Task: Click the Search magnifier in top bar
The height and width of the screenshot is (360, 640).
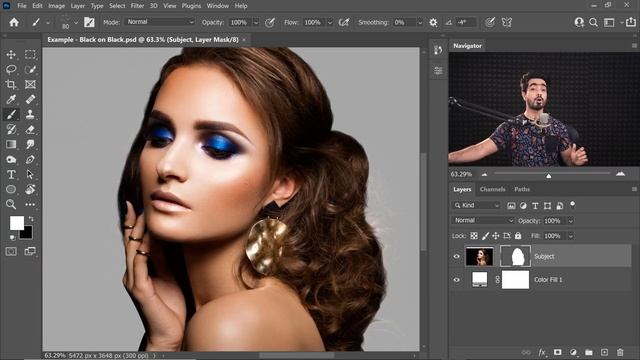Action: tap(593, 22)
